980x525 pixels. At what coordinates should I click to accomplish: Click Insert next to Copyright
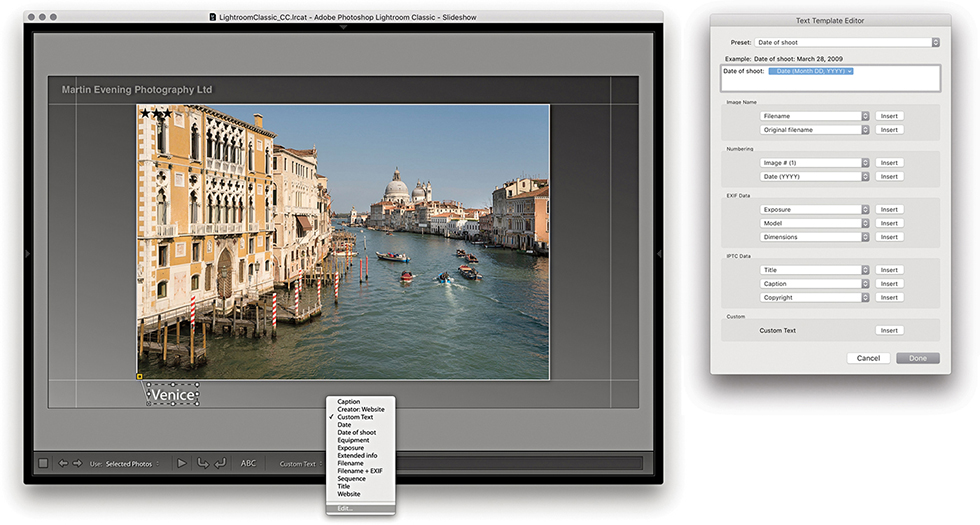[x=889, y=297]
